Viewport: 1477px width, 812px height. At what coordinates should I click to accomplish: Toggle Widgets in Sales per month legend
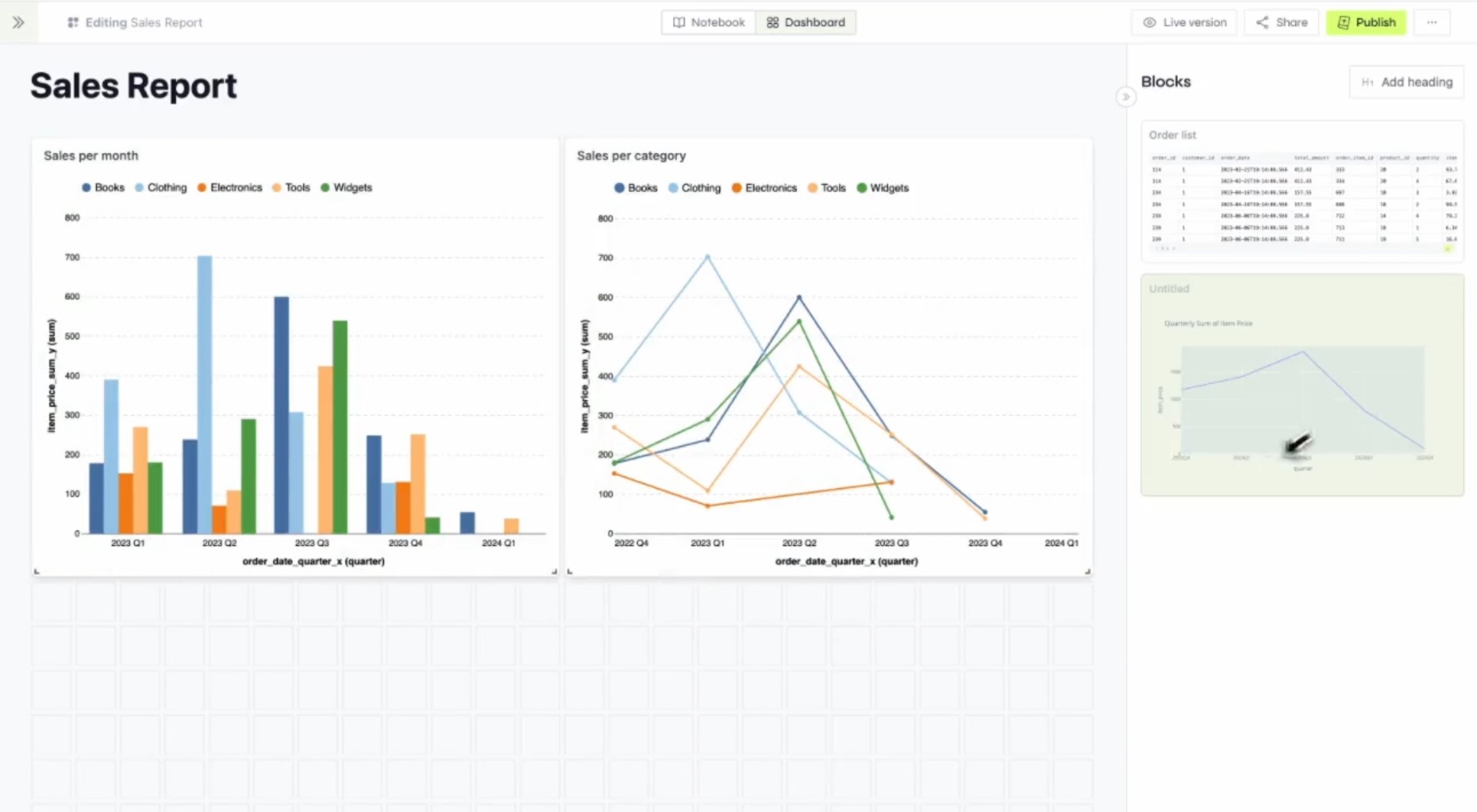coord(346,188)
